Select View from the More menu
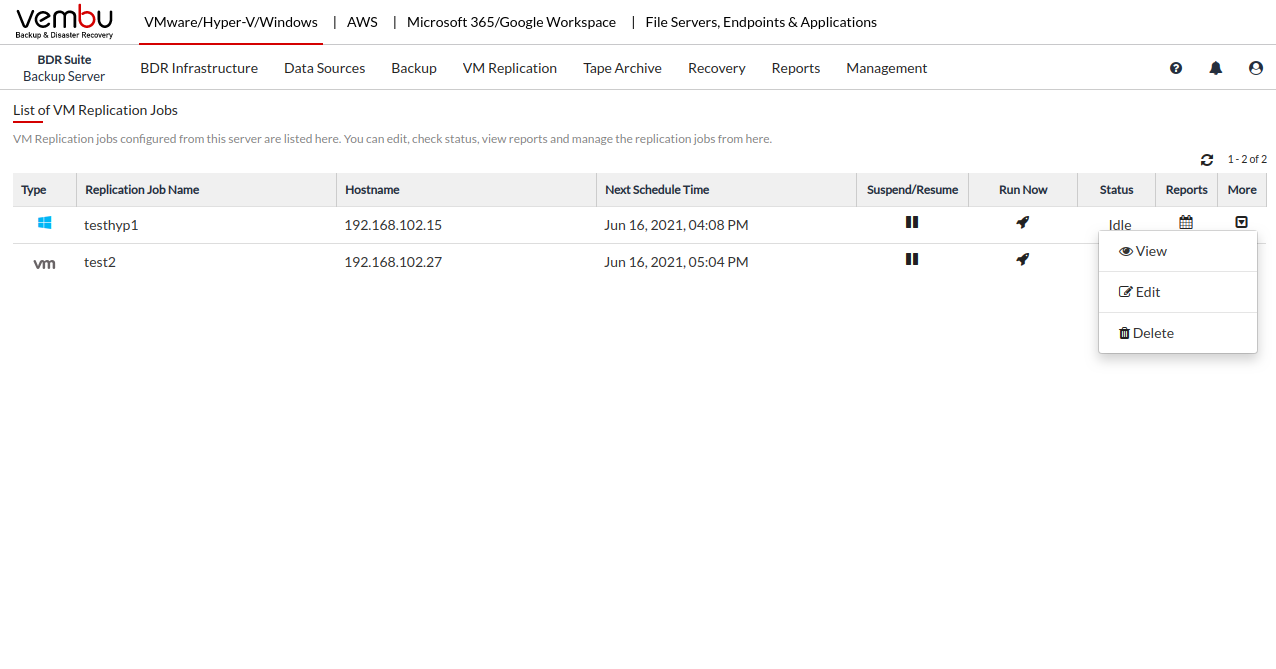The image size is (1276, 669). click(1143, 251)
